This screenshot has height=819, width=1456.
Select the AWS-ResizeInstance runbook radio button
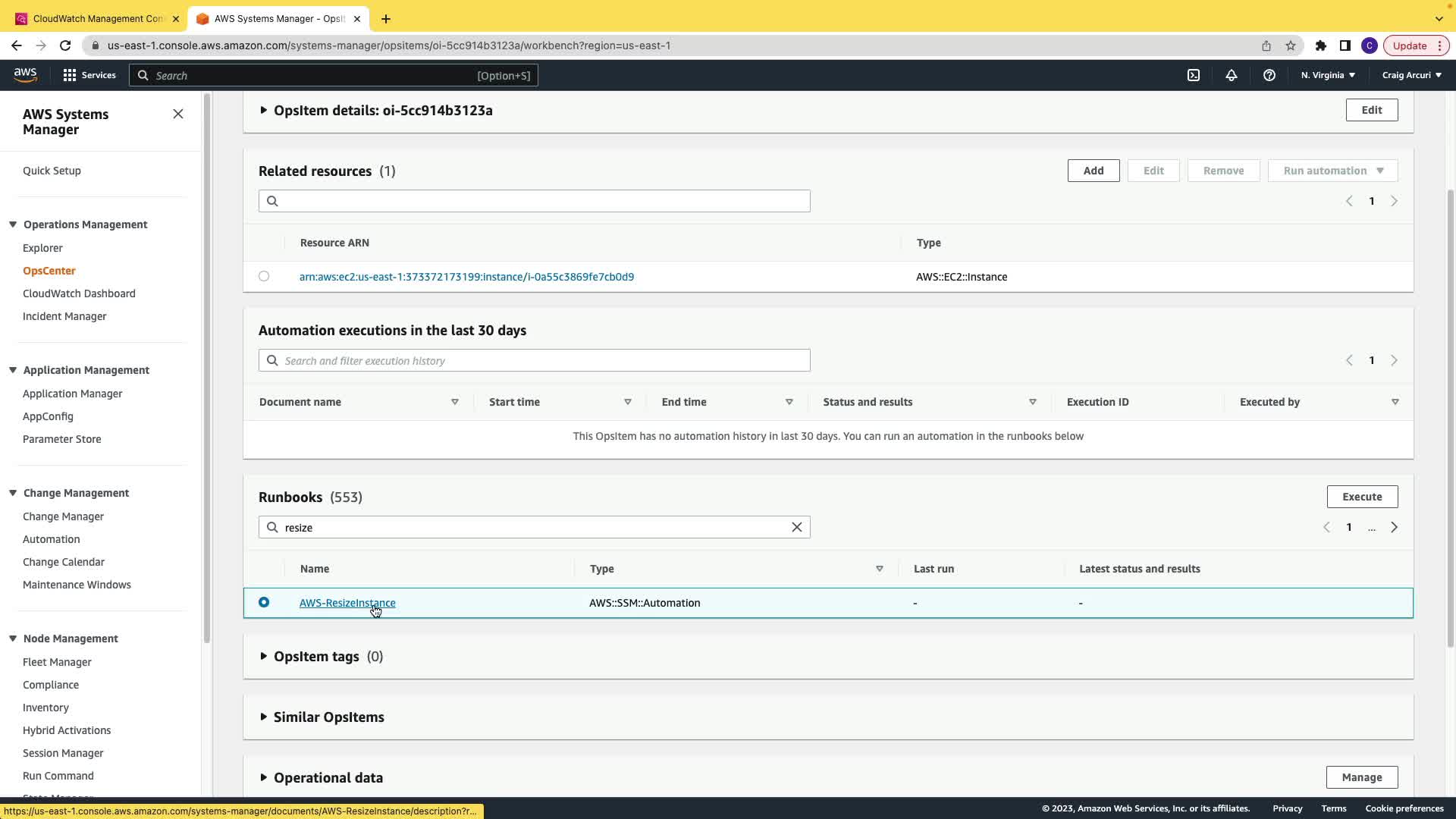tap(264, 602)
